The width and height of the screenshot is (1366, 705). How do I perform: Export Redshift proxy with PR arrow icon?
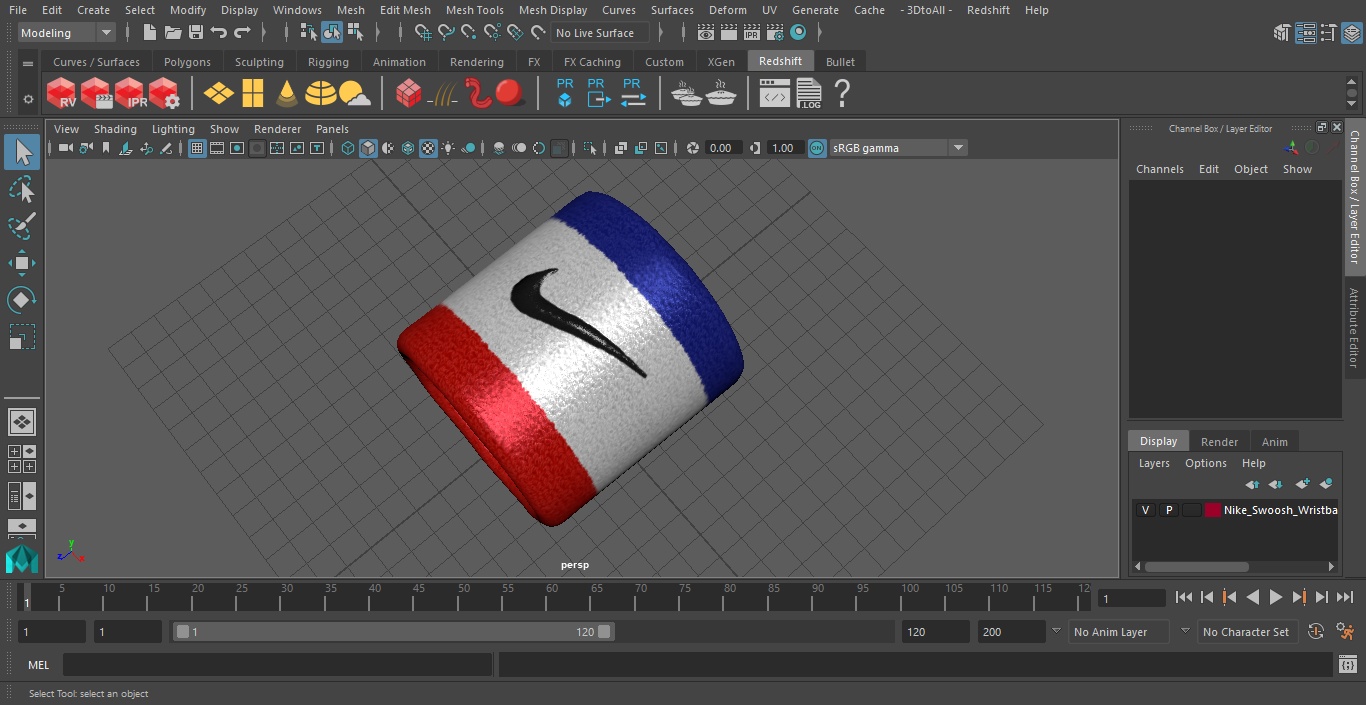(x=597, y=93)
